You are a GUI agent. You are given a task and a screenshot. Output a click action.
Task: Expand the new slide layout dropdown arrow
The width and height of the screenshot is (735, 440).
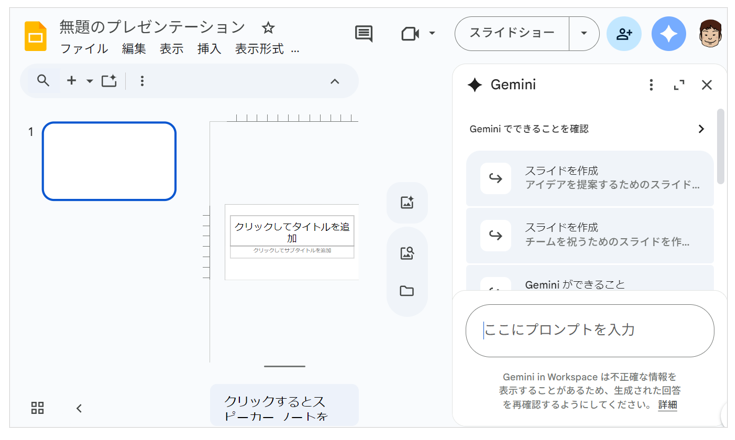pyautogui.click(x=90, y=81)
